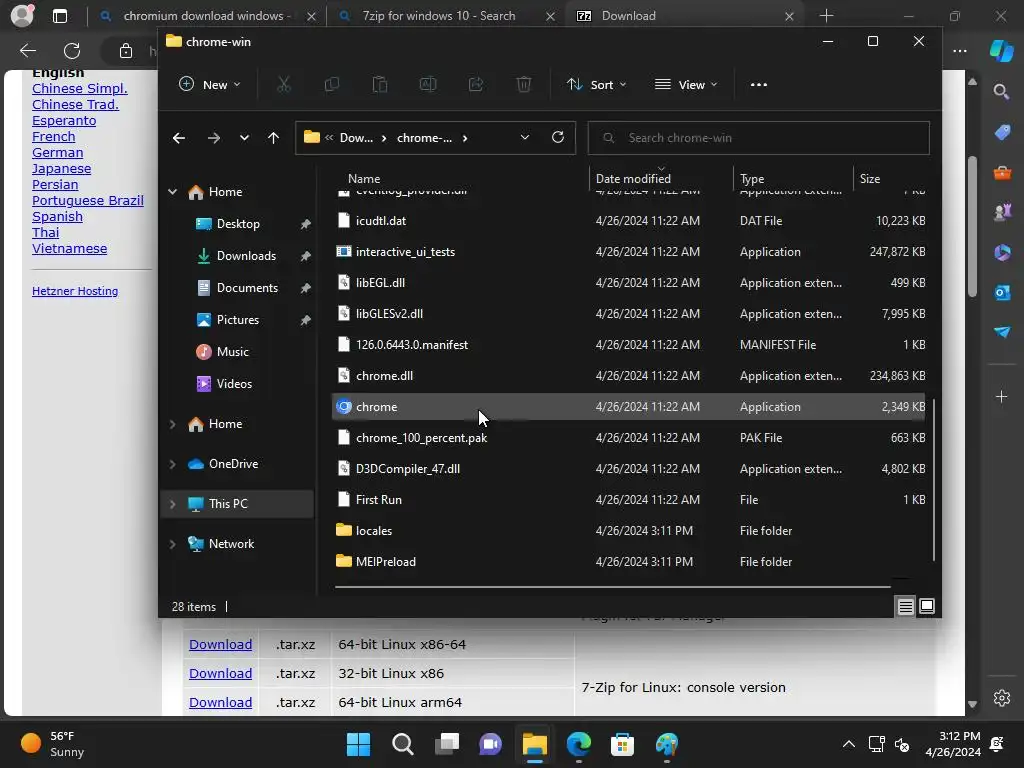The height and width of the screenshot is (768, 1024).
Task: Open recent locations dropdown arrow
Action: [244, 138]
